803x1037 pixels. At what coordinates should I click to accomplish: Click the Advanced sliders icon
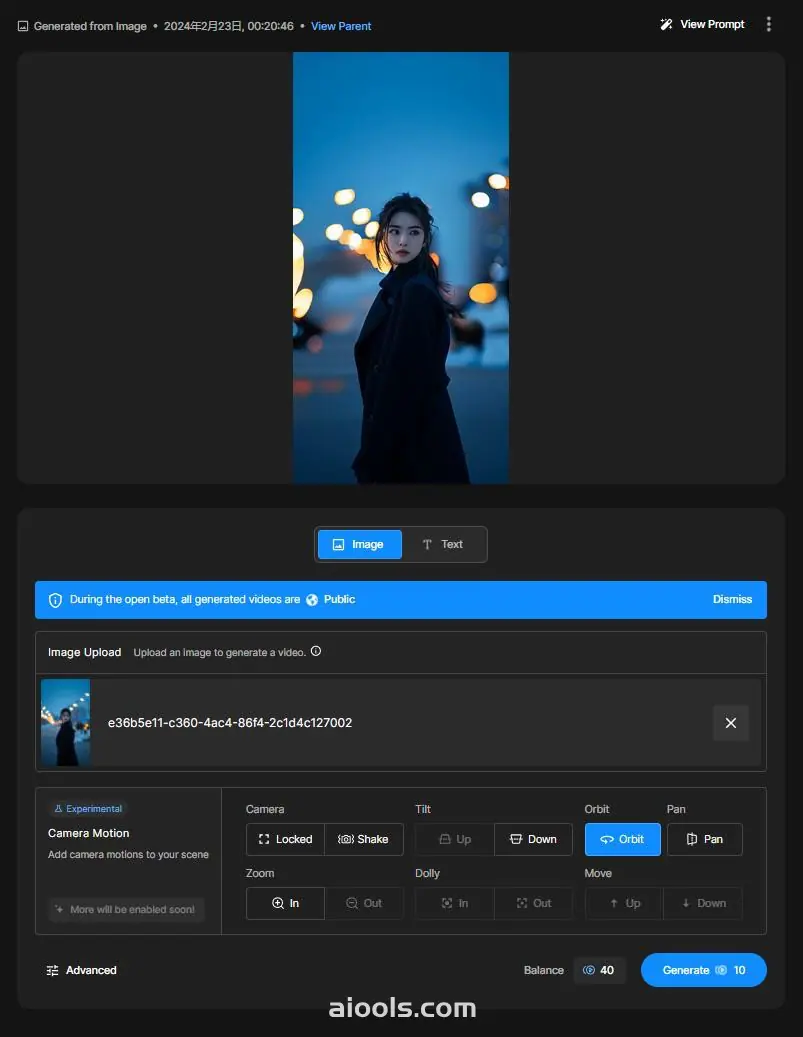pyautogui.click(x=53, y=970)
